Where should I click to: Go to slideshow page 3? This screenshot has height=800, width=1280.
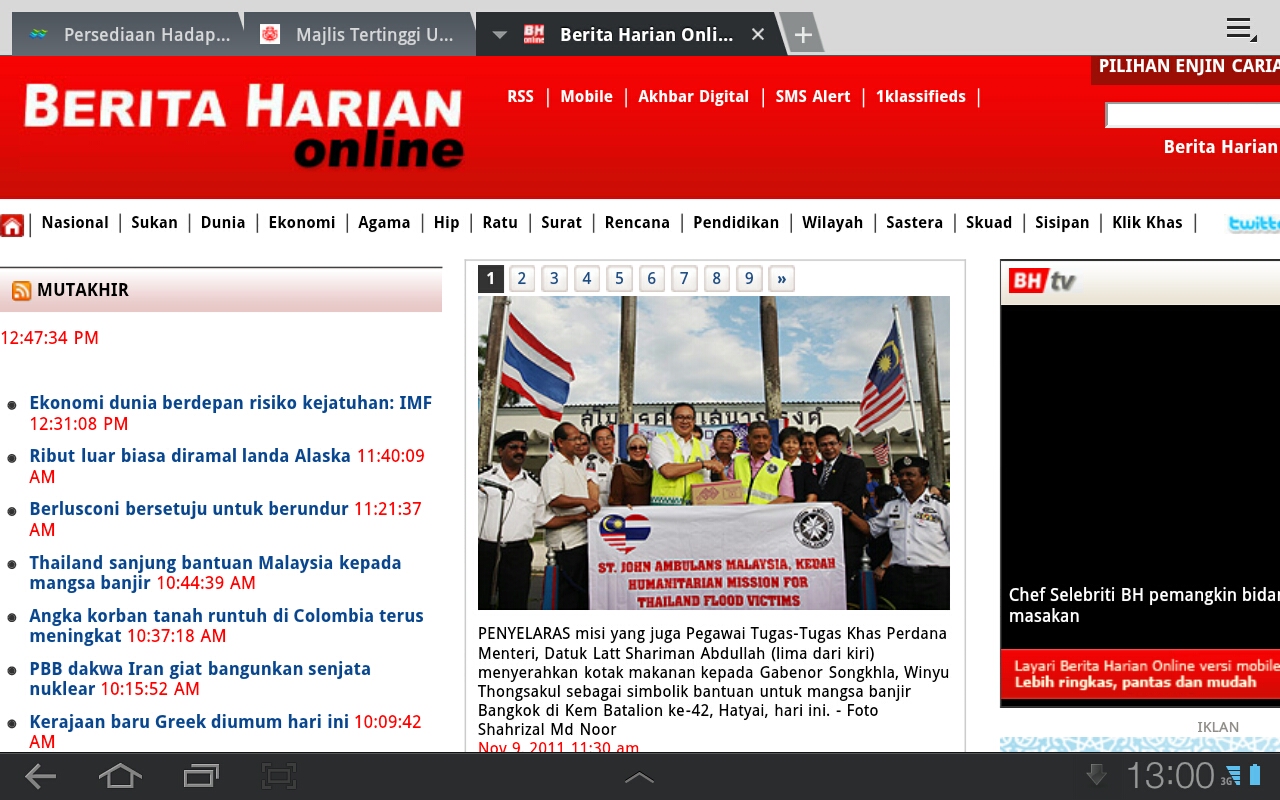[554, 279]
